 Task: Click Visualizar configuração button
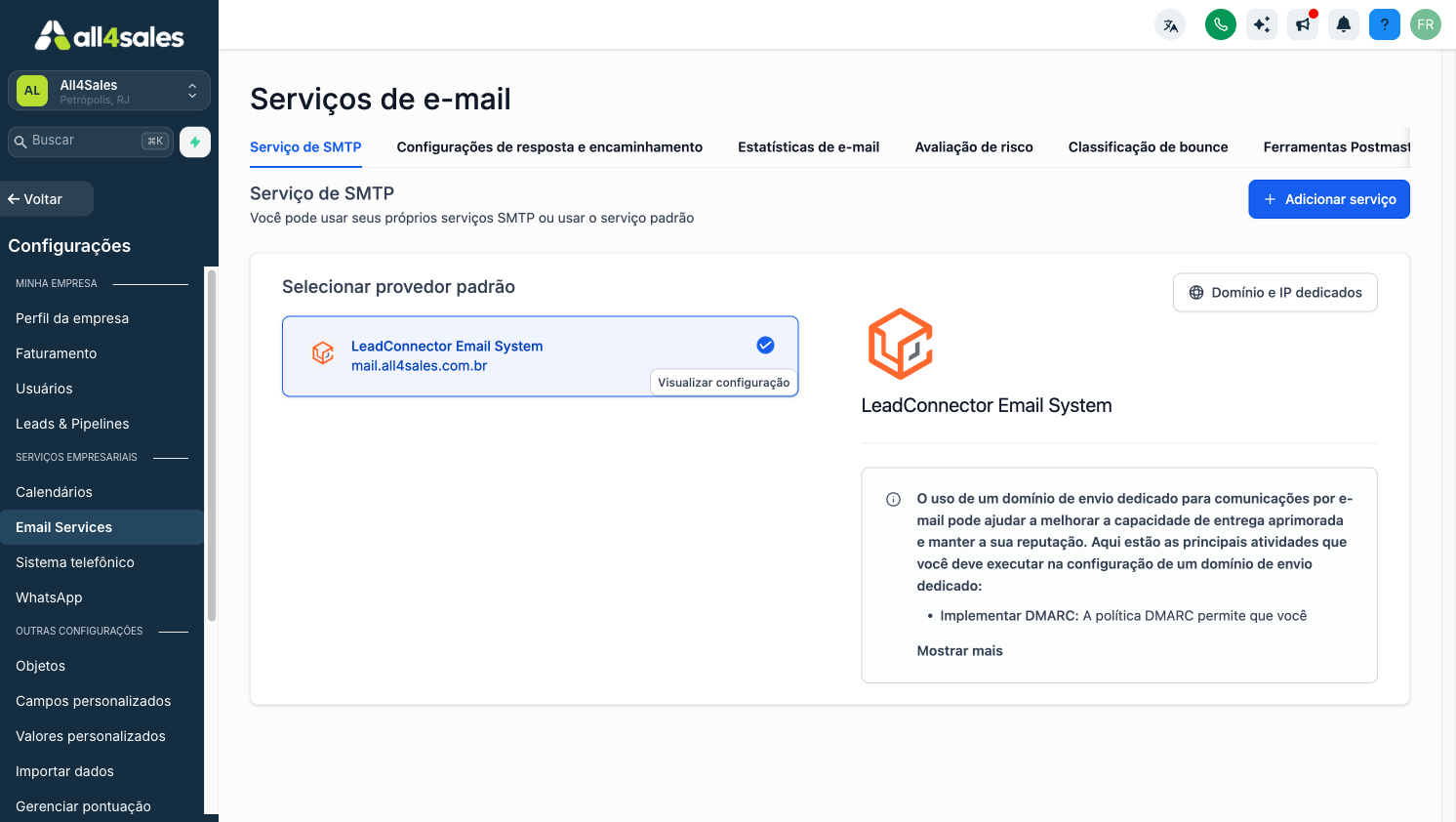[724, 383]
